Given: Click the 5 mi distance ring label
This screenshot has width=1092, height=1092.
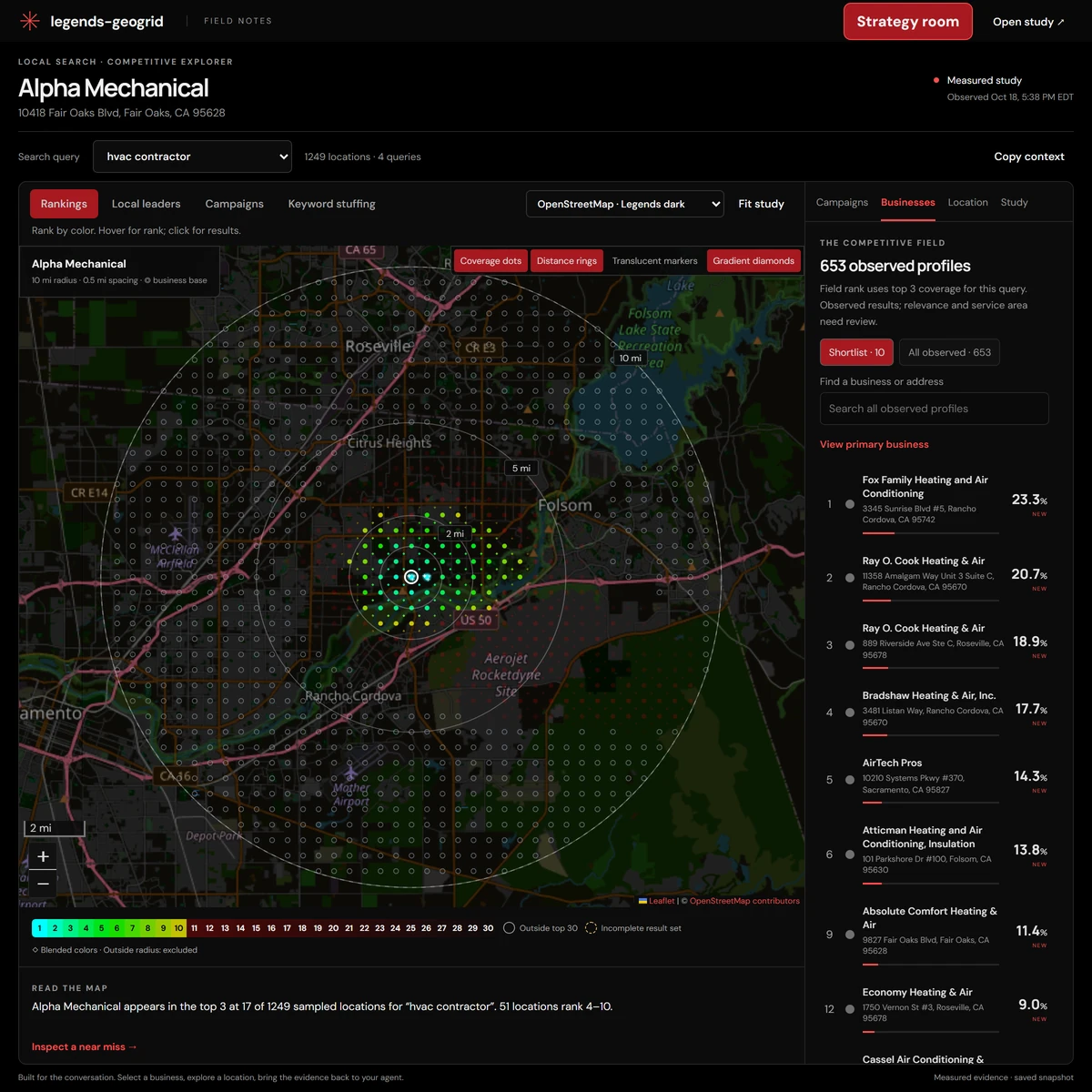Looking at the screenshot, I should click(x=521, y=469).
